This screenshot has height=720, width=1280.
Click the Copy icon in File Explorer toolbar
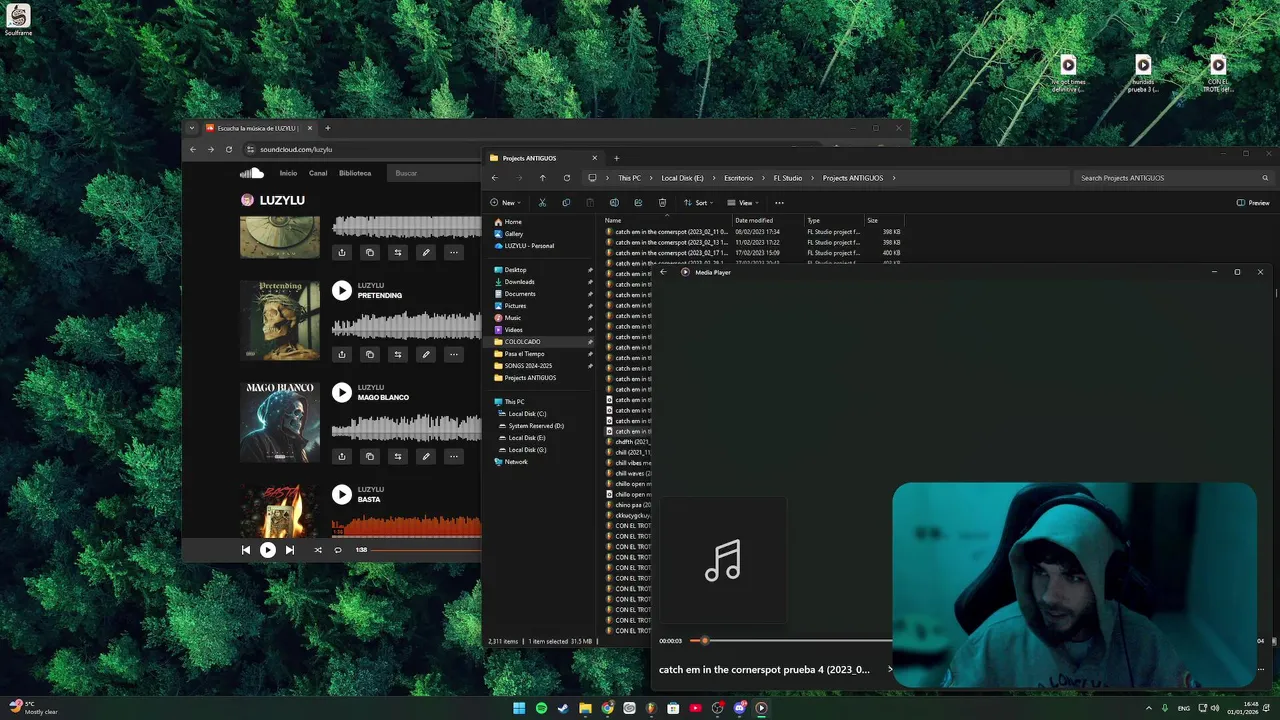tap(566, 203)
